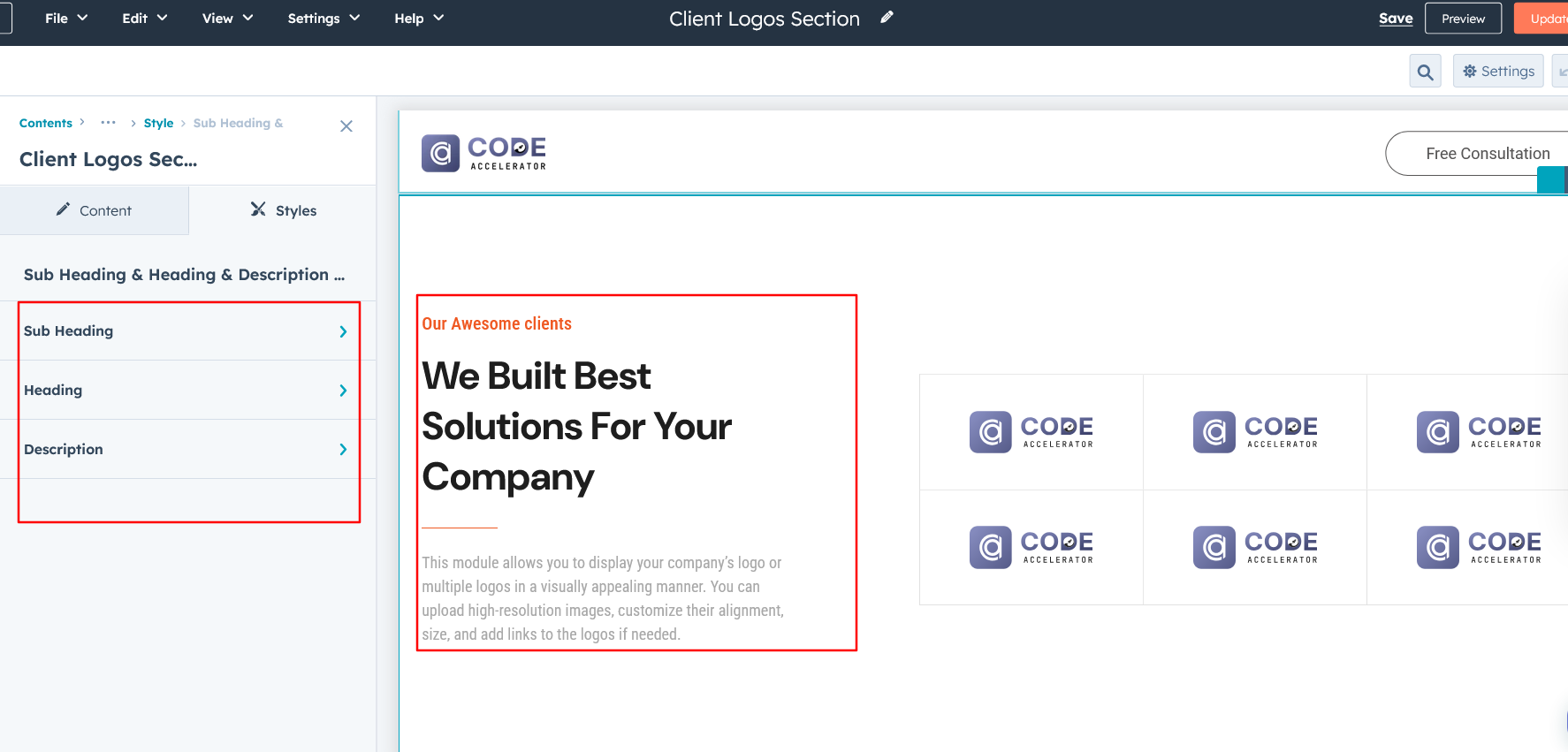This screenshot has width=1568, height=752.
Task: Open the gear Settings button in the toolbar
Action: 1498,72
